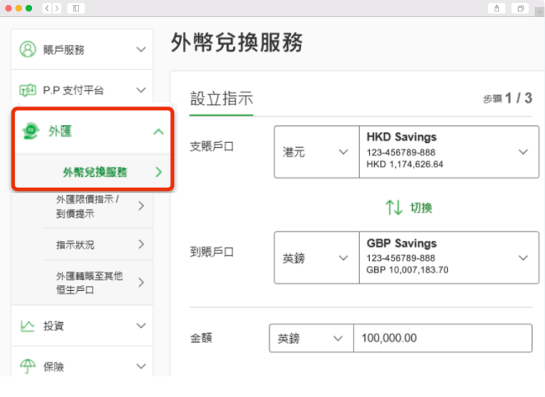545x397 pixels.
Task: Click the 保險 menu label
Action: (x=53, y=367)
